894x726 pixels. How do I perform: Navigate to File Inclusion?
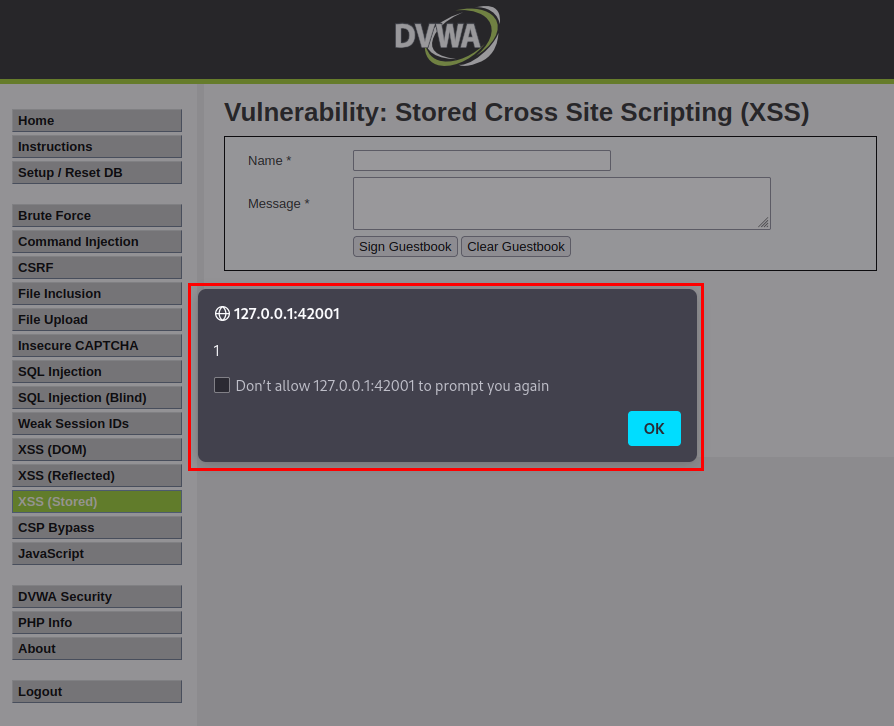(97, 294)
